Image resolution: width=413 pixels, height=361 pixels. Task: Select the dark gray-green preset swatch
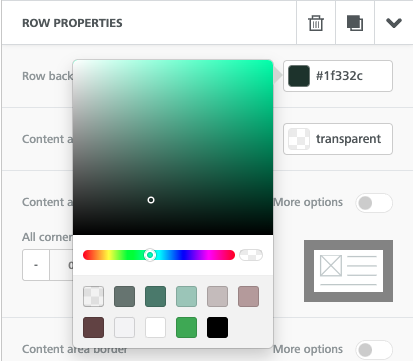coord(124,296)
